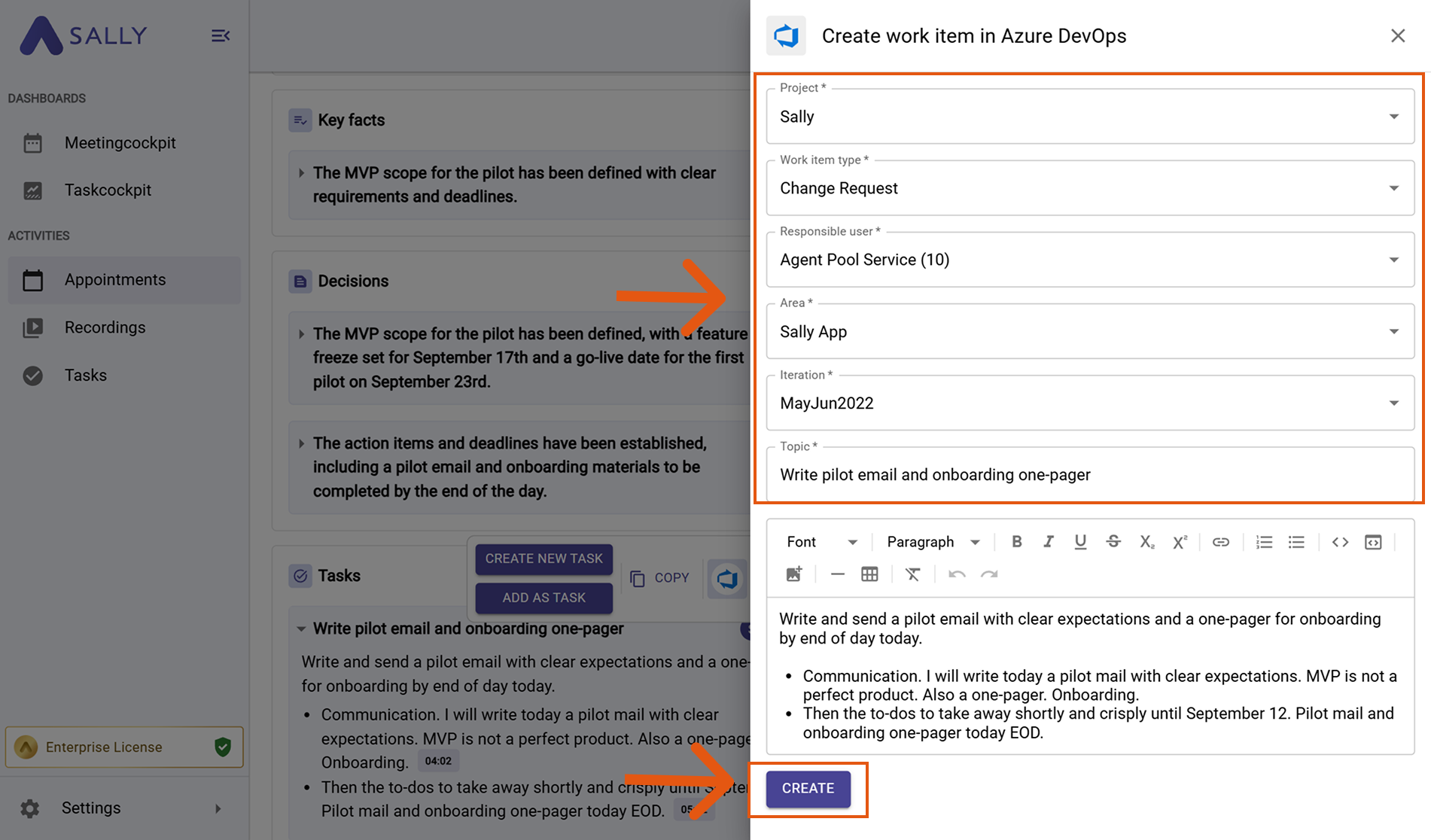Collapse the Write pilot email task
Viewport: 1431px width, 840px height.
[x=301, y=628]
